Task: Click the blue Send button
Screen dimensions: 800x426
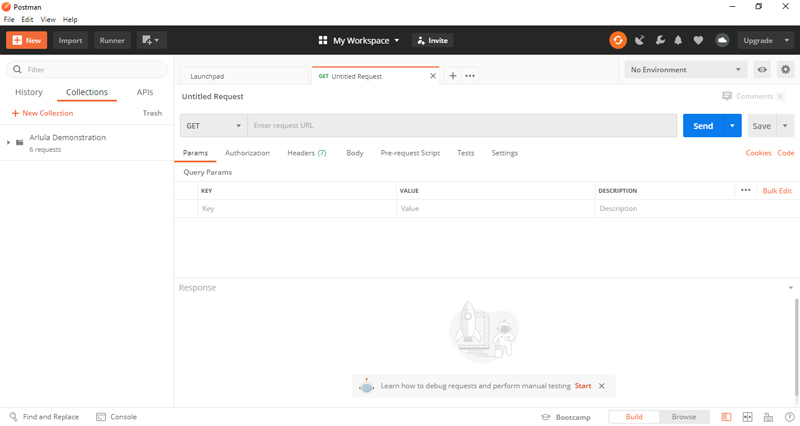Action: point(703,126)
